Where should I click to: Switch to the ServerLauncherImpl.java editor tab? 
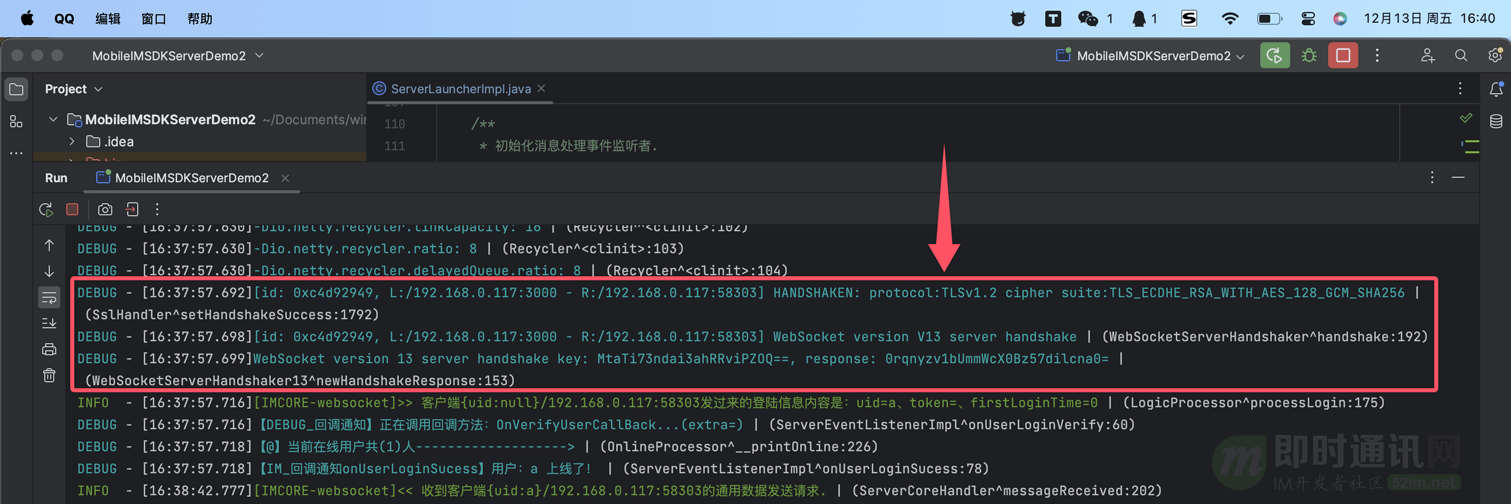460,89
